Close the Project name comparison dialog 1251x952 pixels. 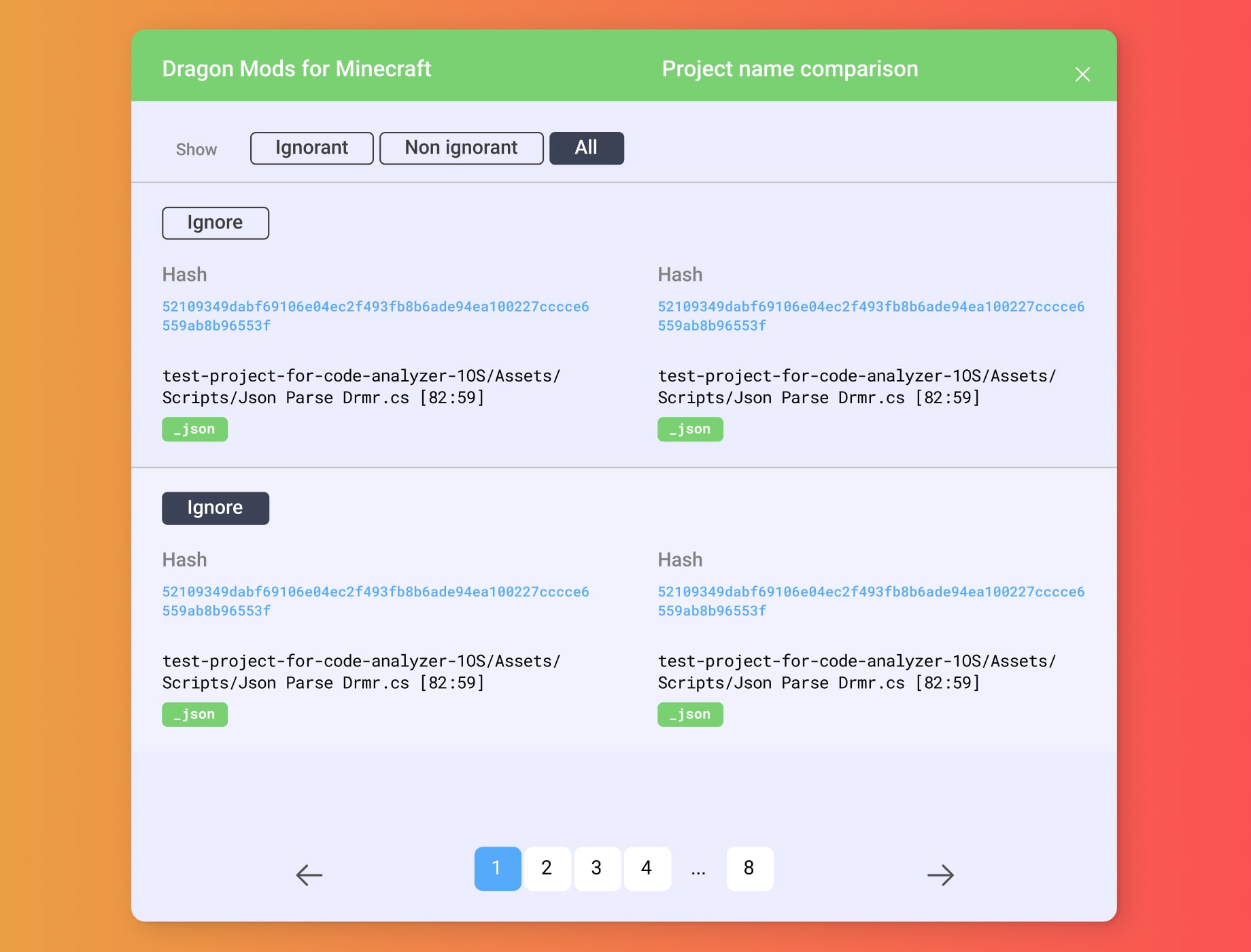[1083, 75]
